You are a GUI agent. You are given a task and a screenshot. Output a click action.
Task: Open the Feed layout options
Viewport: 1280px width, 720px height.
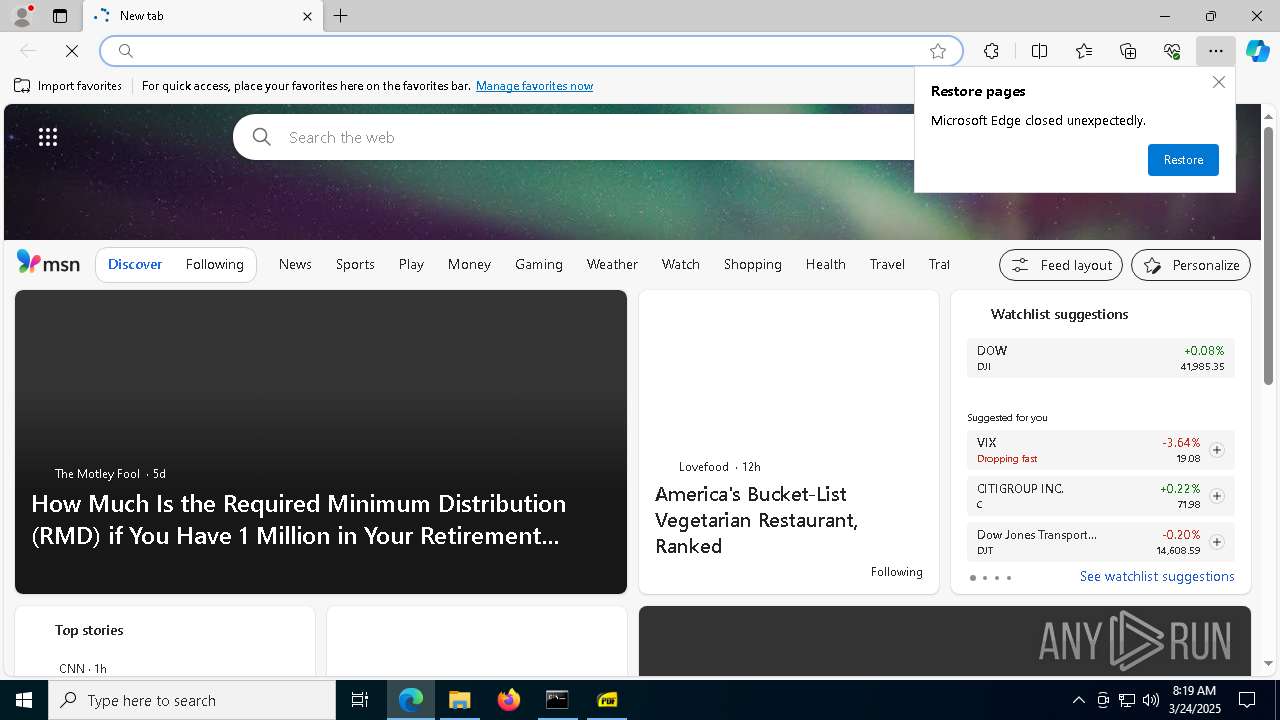pos(1061,265)
